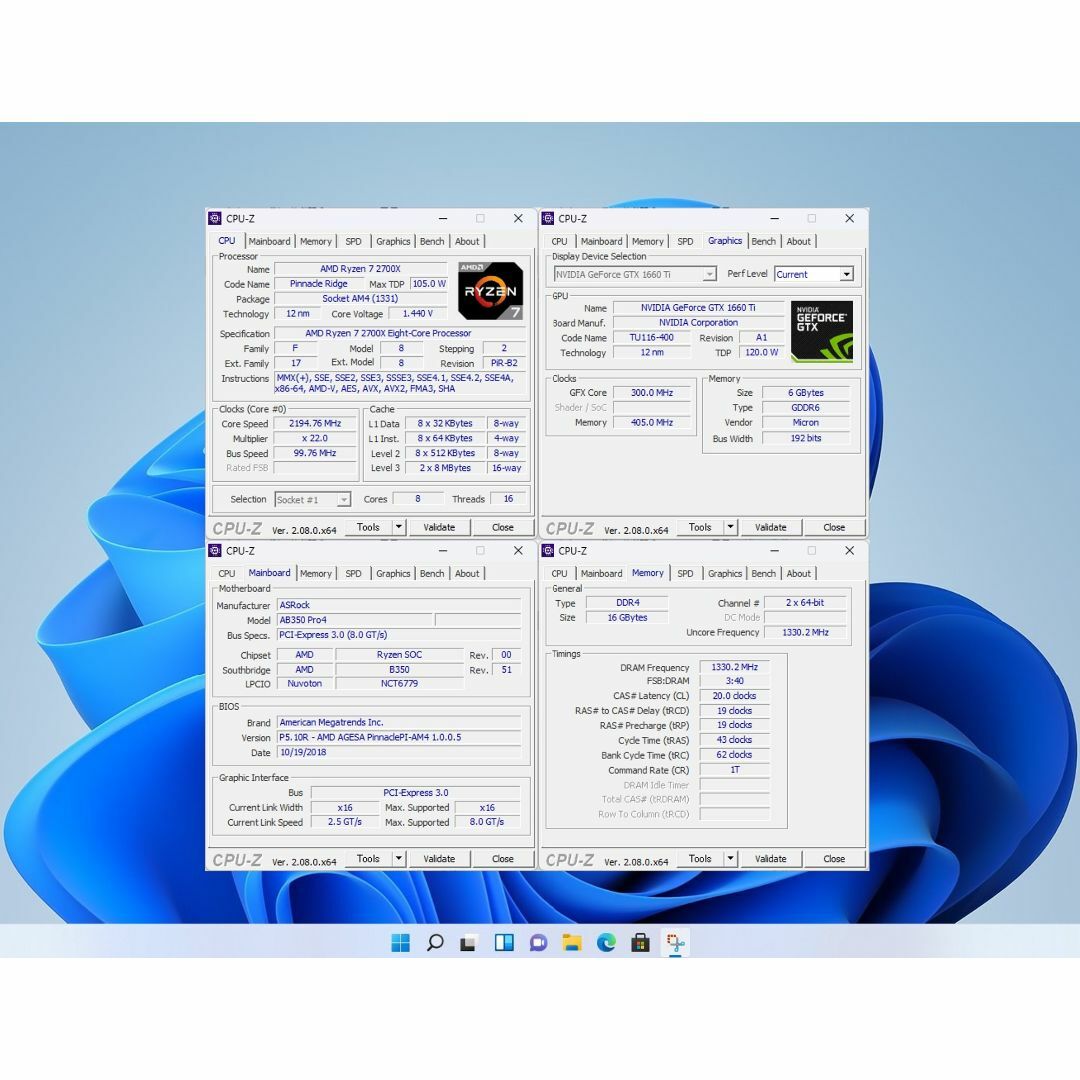Expand Tools arrow in Mainboard tab window

[399, 858]
